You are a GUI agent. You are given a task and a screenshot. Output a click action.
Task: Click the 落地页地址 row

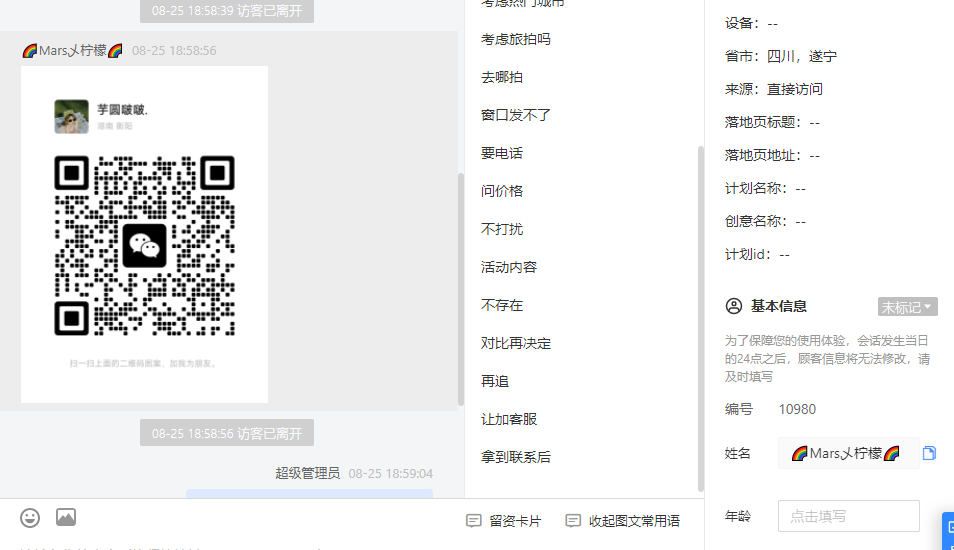tap(772, 155)
